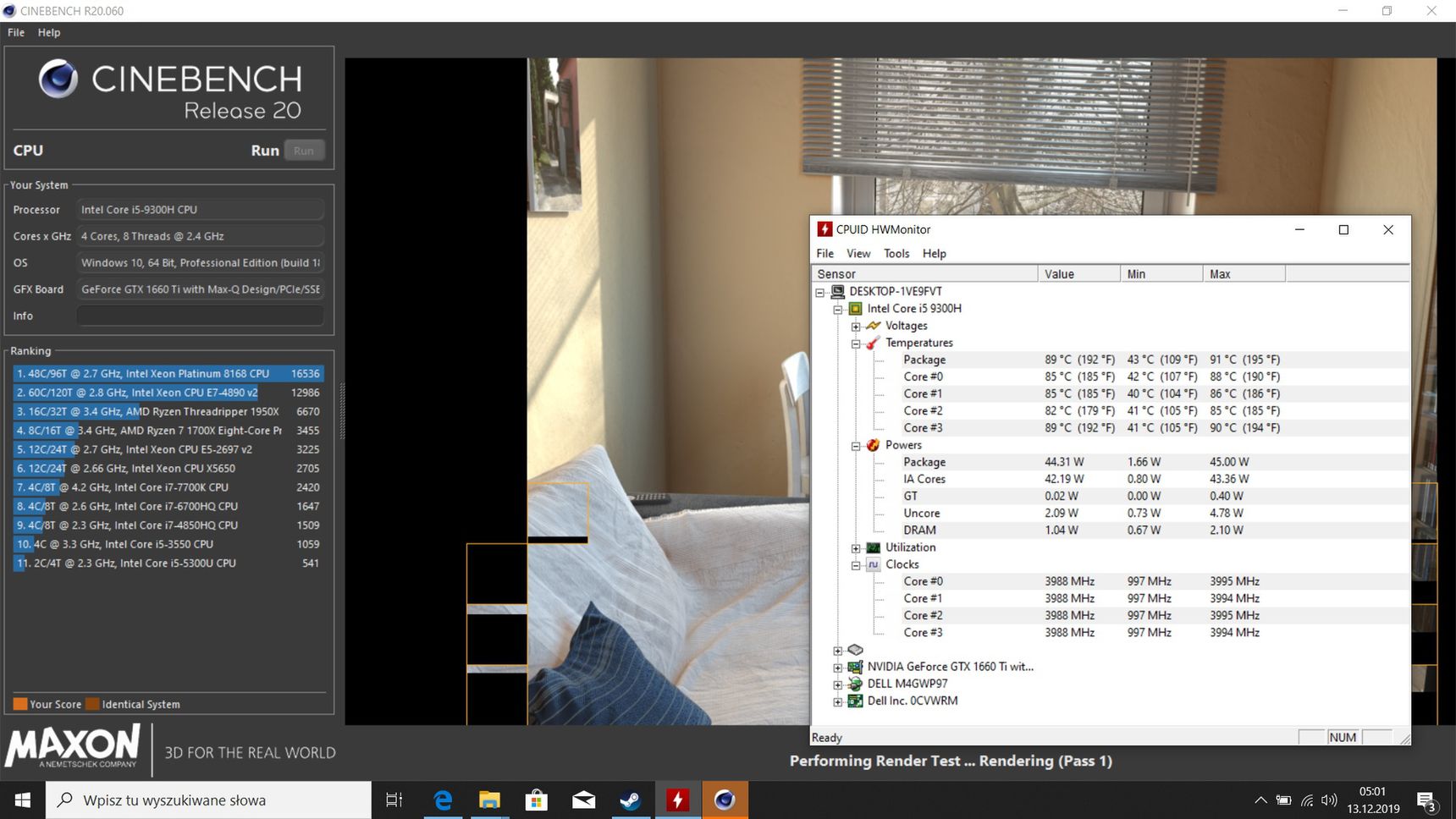Expand the Voltages node

pyautogui.click(x=856, y=327)
